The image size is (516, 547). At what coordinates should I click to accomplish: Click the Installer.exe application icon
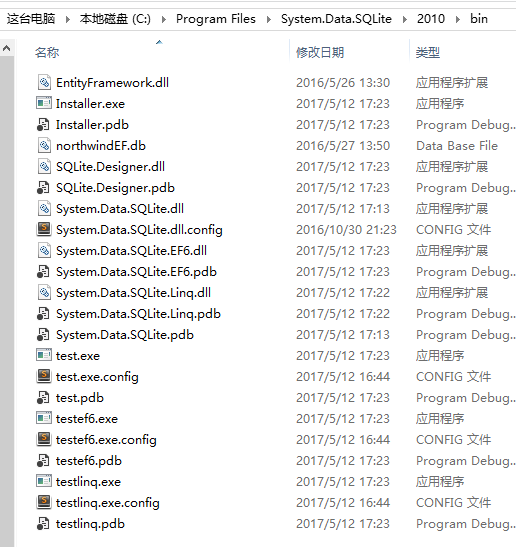(44, 104)
